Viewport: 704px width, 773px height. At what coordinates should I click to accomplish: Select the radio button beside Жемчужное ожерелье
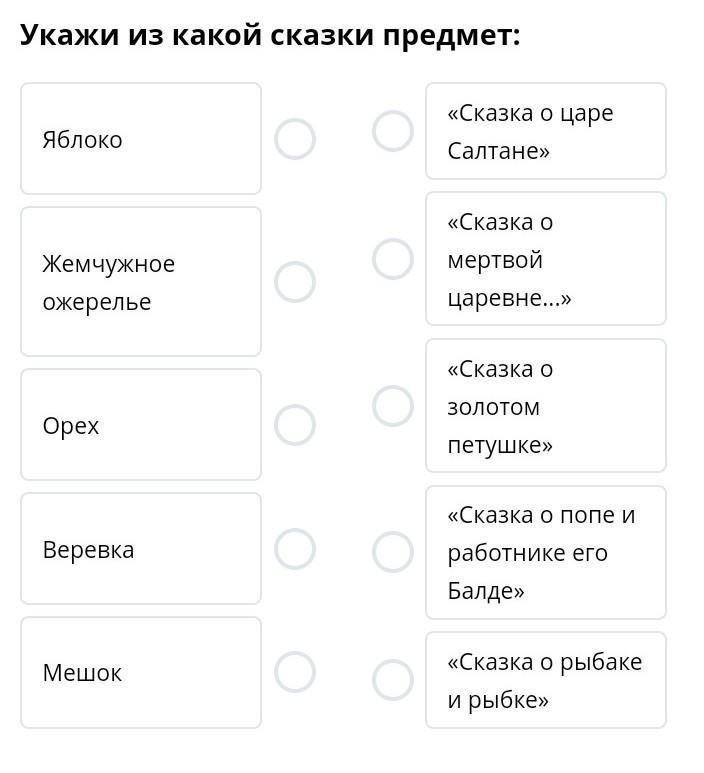295,282
